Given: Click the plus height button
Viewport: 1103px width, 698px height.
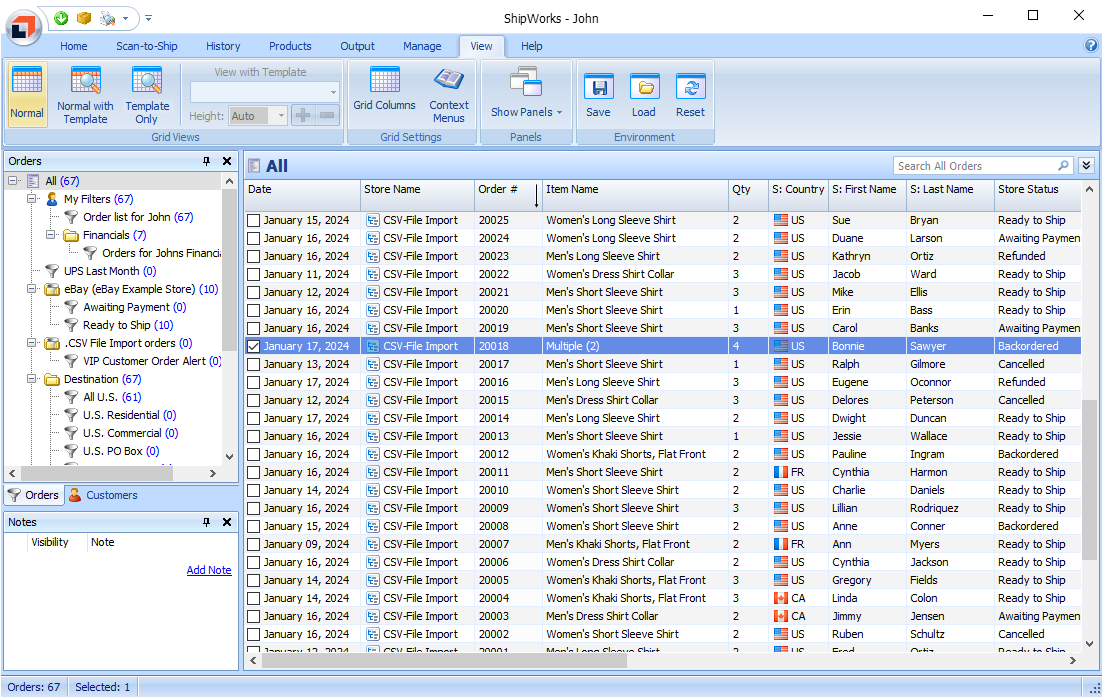Looking at the screenshot, I should pyautogui.click(x=302, y=115).
